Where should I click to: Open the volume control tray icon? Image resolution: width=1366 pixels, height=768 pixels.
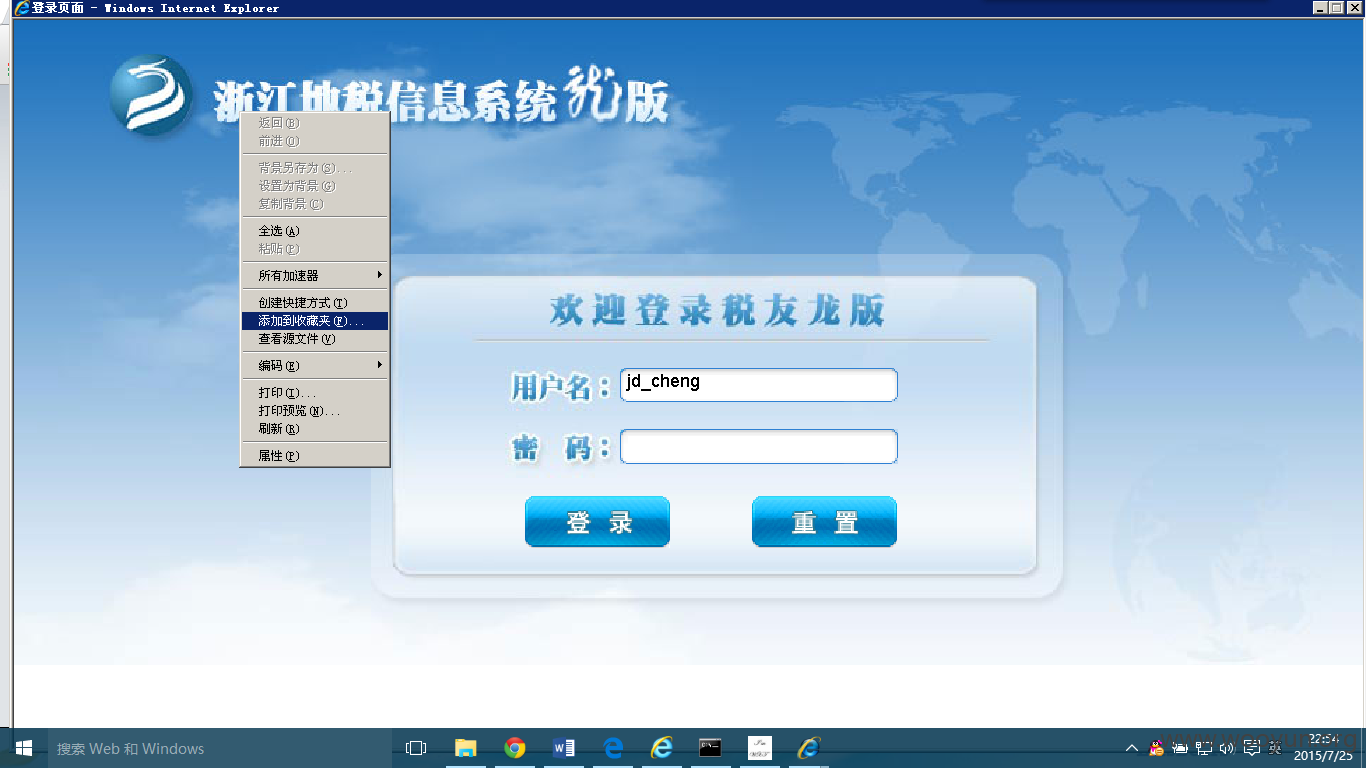click(x=1227, y=748)
